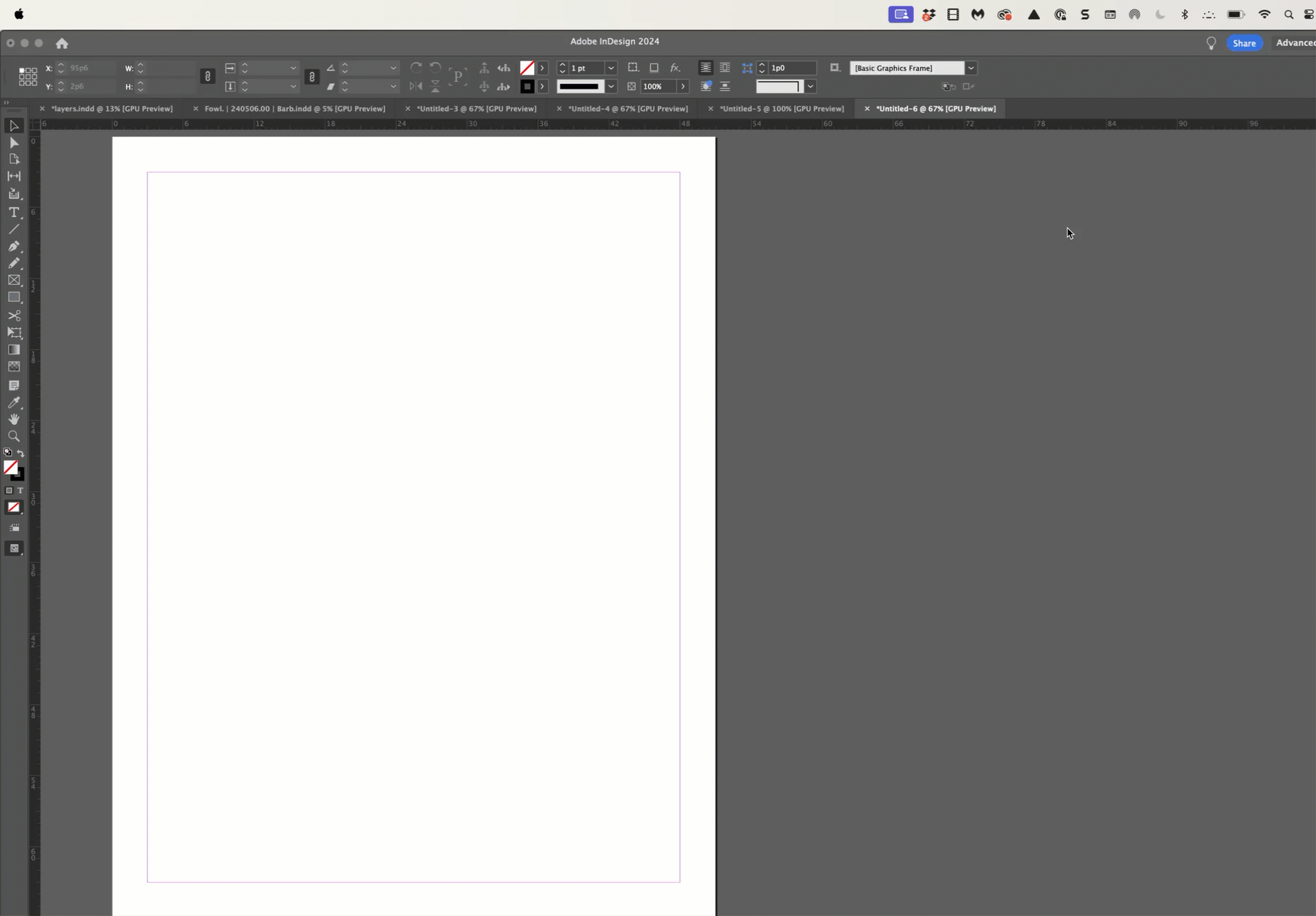Swap fill and stroke colors

pyautogui.click(x=20, y=453)
